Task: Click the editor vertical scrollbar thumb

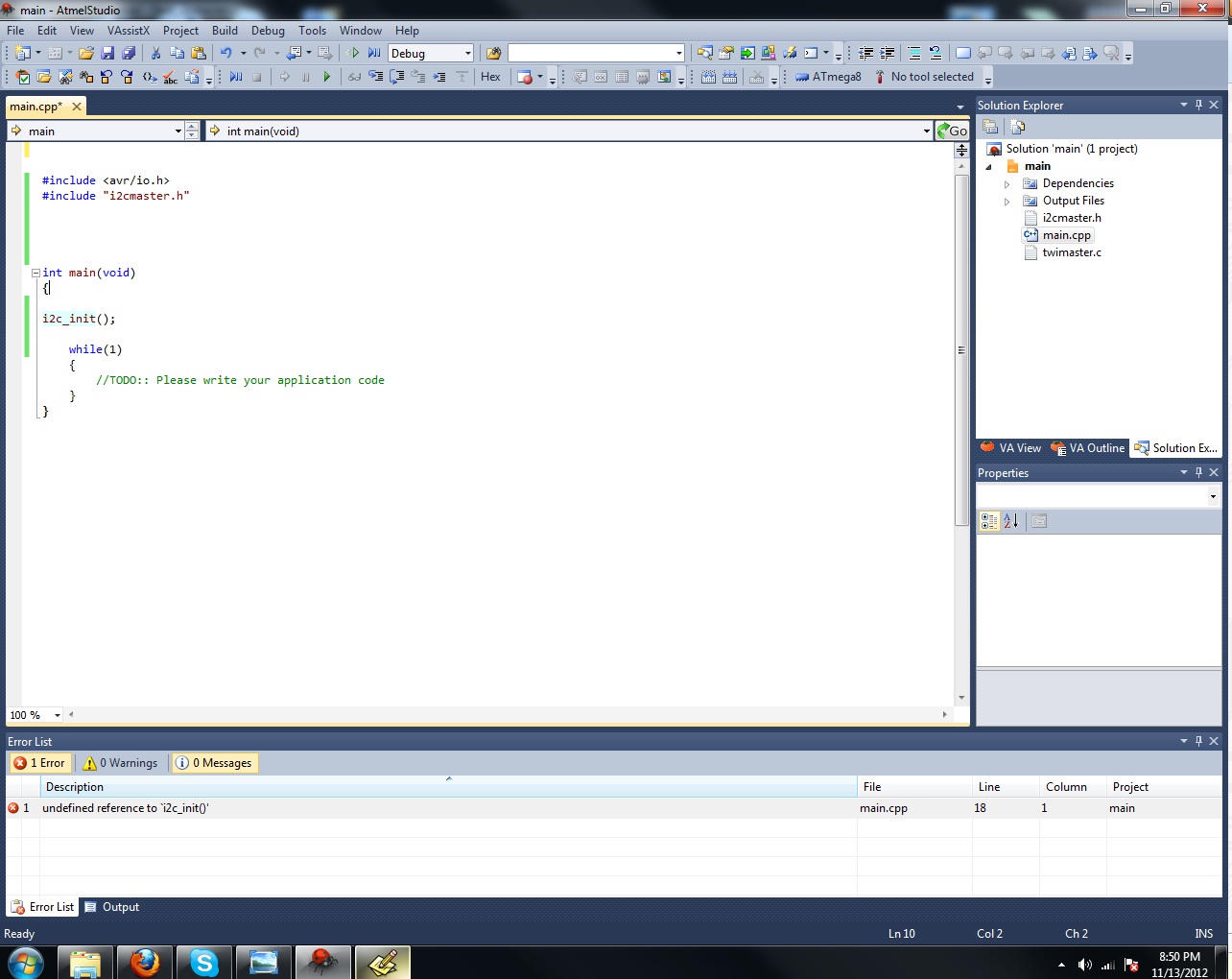Action: click(x=961, y=350)
